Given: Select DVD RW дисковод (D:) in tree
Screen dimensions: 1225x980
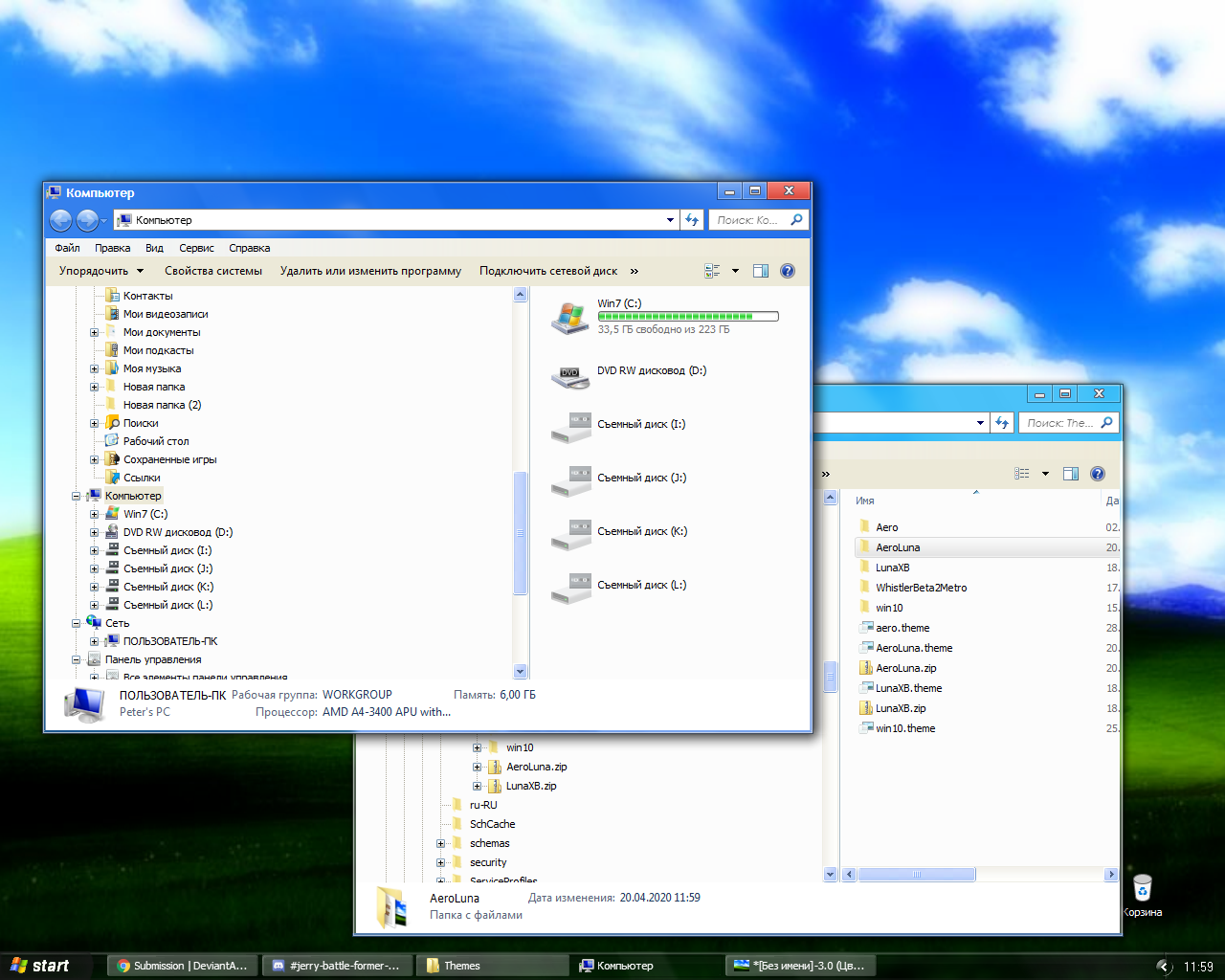Looking at the screenshot, I should click(177, 532).
